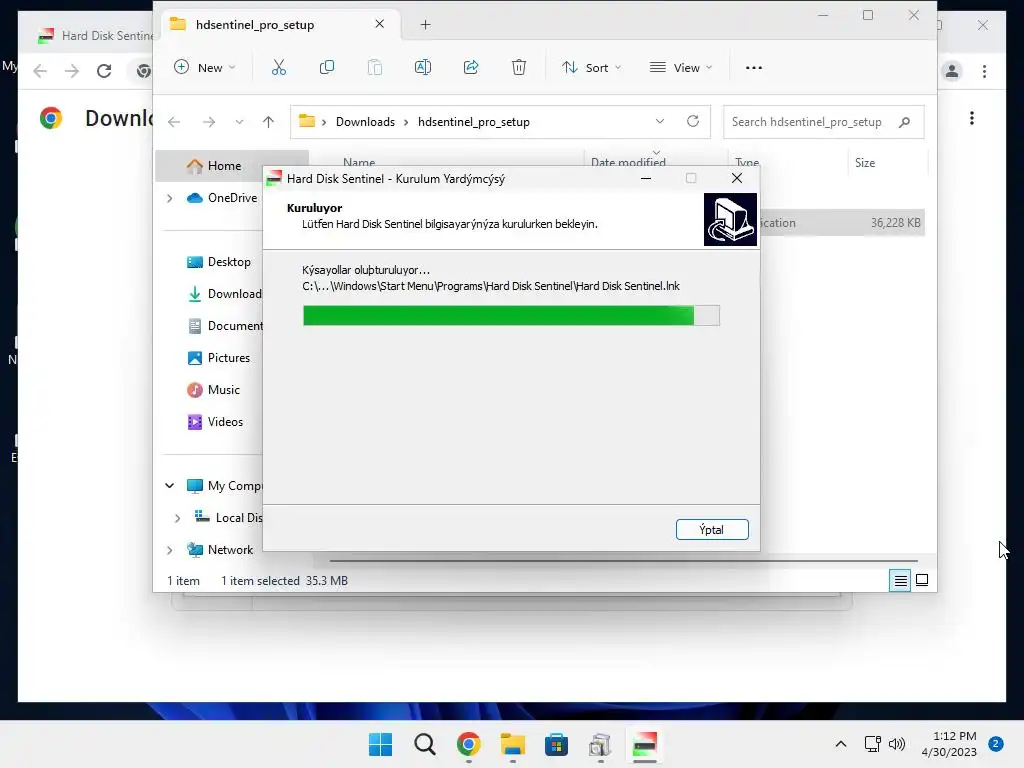Expand the Local Disk tree node

[177, 518]
